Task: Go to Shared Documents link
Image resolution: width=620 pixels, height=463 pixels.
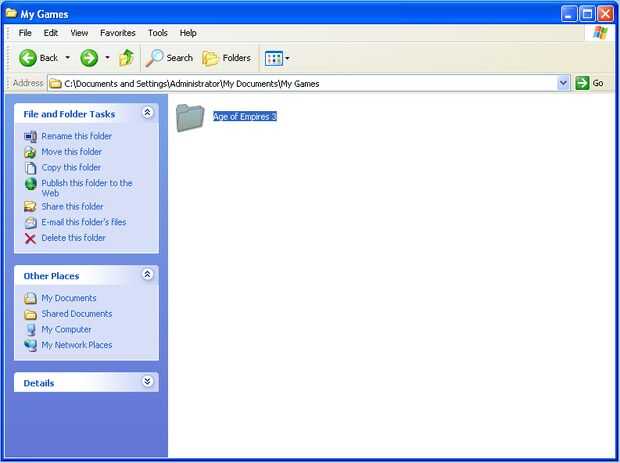Action: [x=77, y=314]
